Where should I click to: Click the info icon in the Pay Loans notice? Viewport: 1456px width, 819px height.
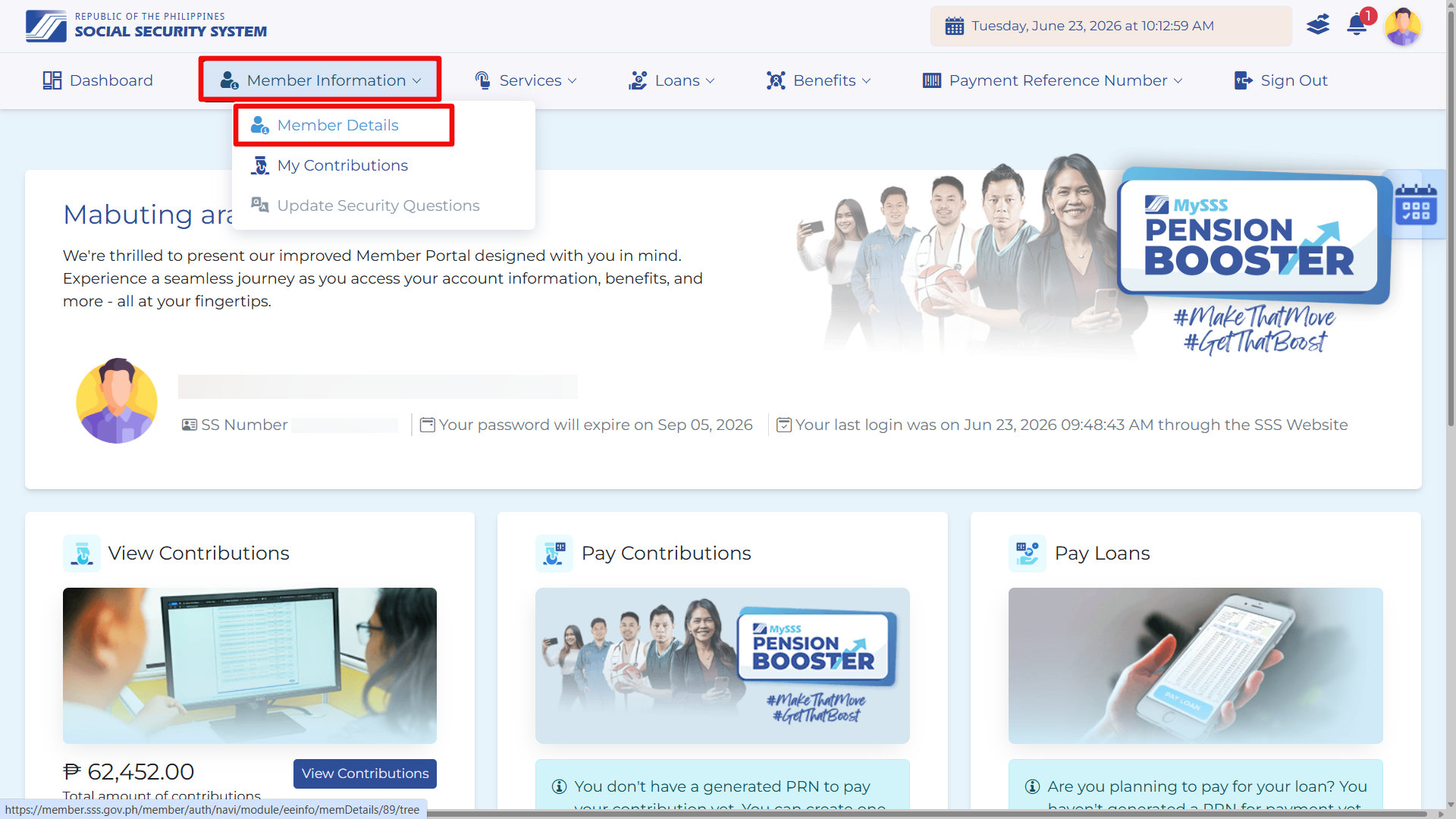click(1032, 786)
